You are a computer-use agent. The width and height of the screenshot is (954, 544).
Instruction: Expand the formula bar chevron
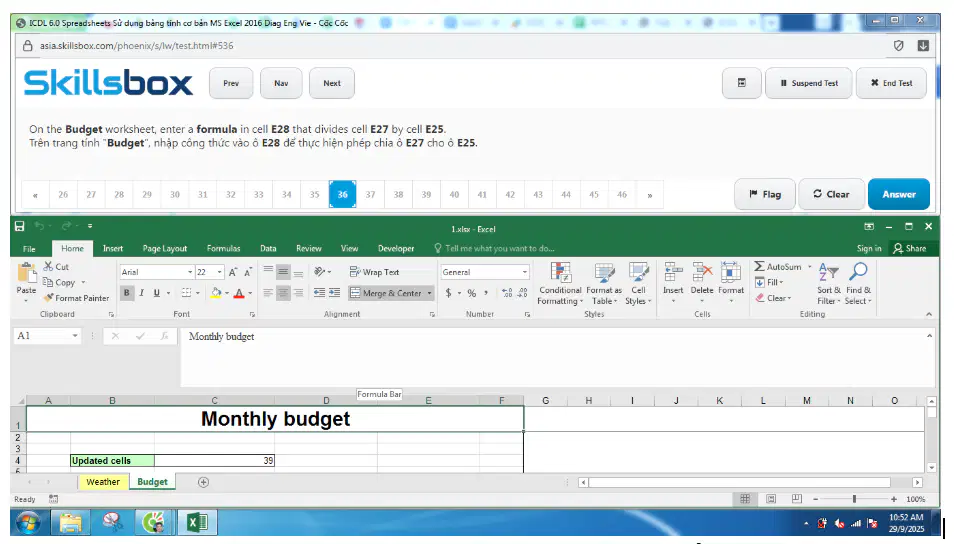929,336
